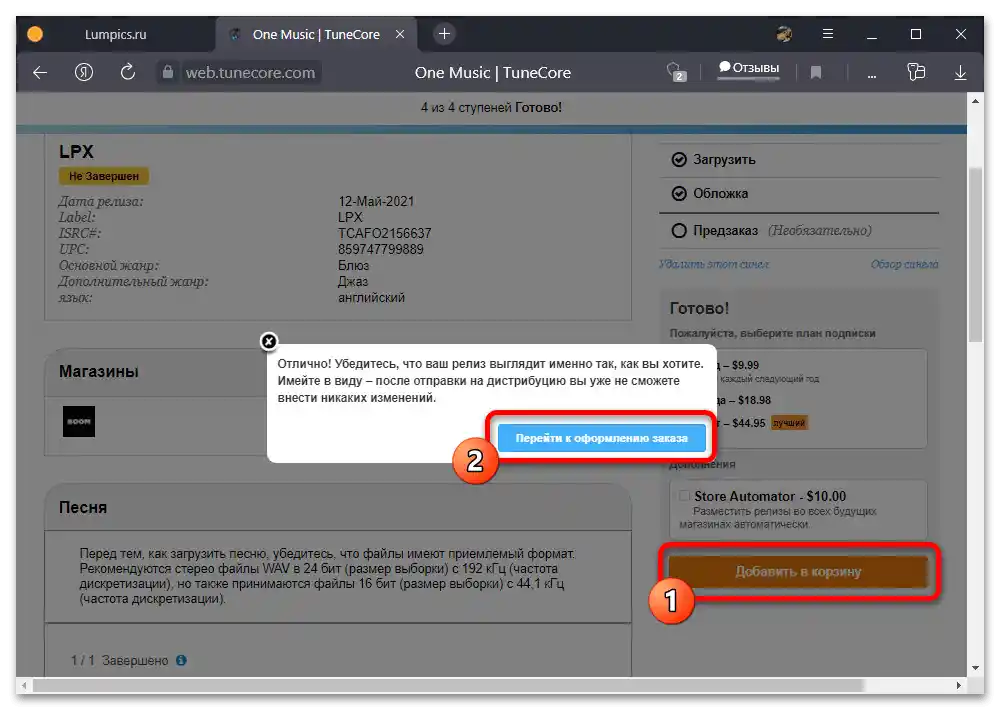
Task: Click the BOOM store logo thumbnail
Action: [79, 422]
